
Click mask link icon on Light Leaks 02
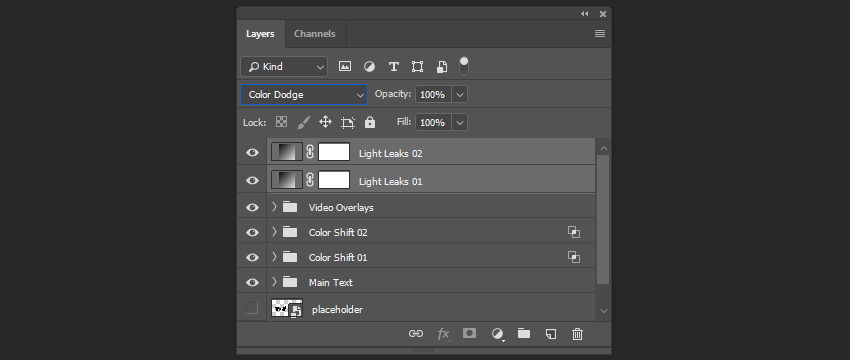point(310,152)
